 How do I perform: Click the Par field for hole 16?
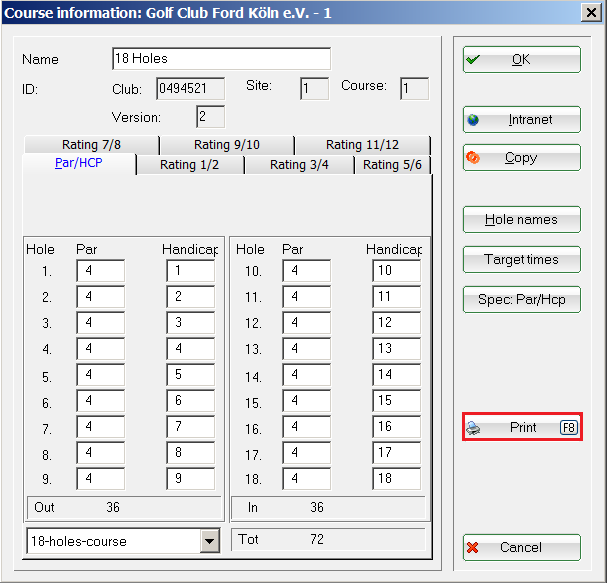coord(307,427)
